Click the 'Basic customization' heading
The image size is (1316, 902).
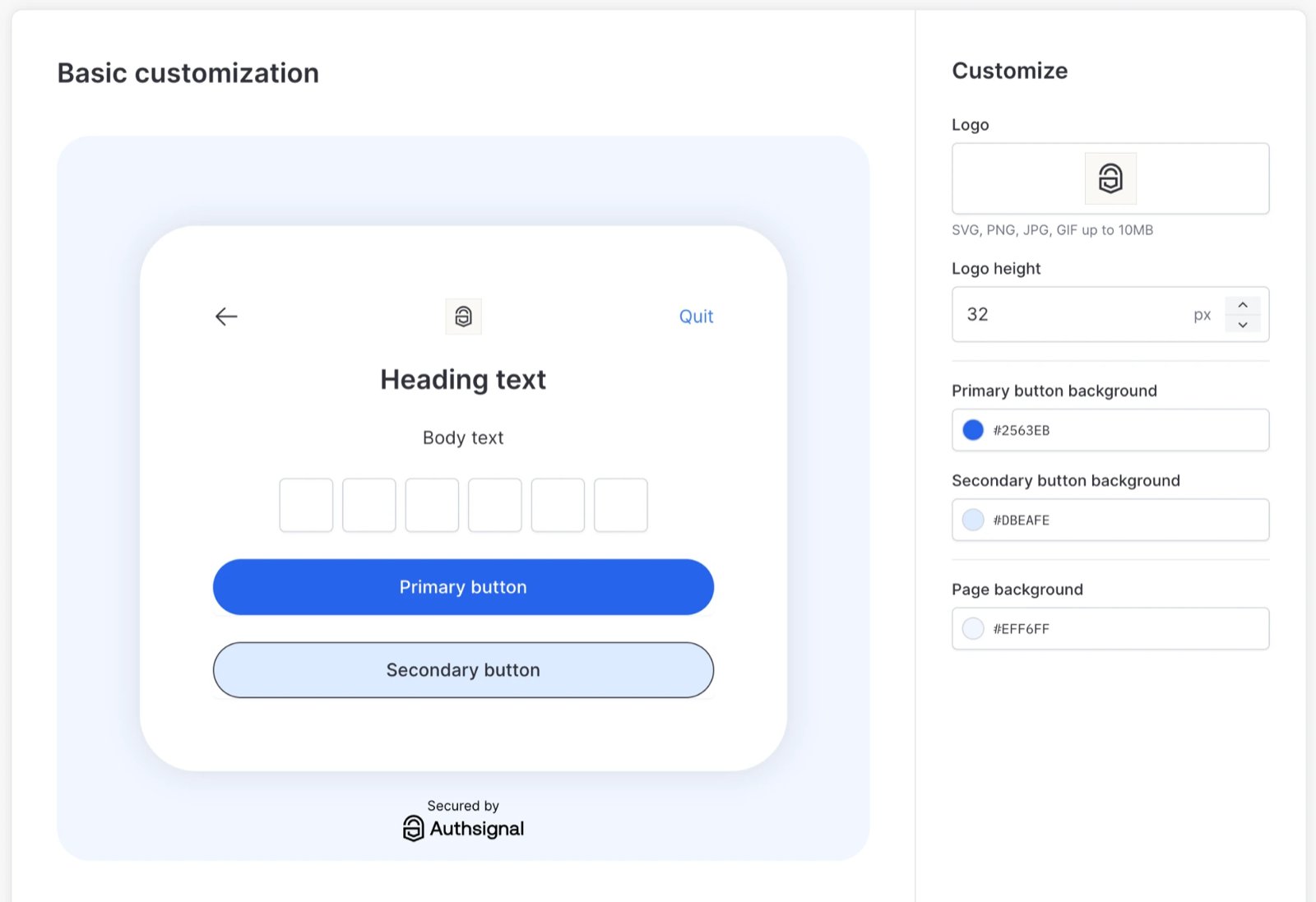coord(188,73)
